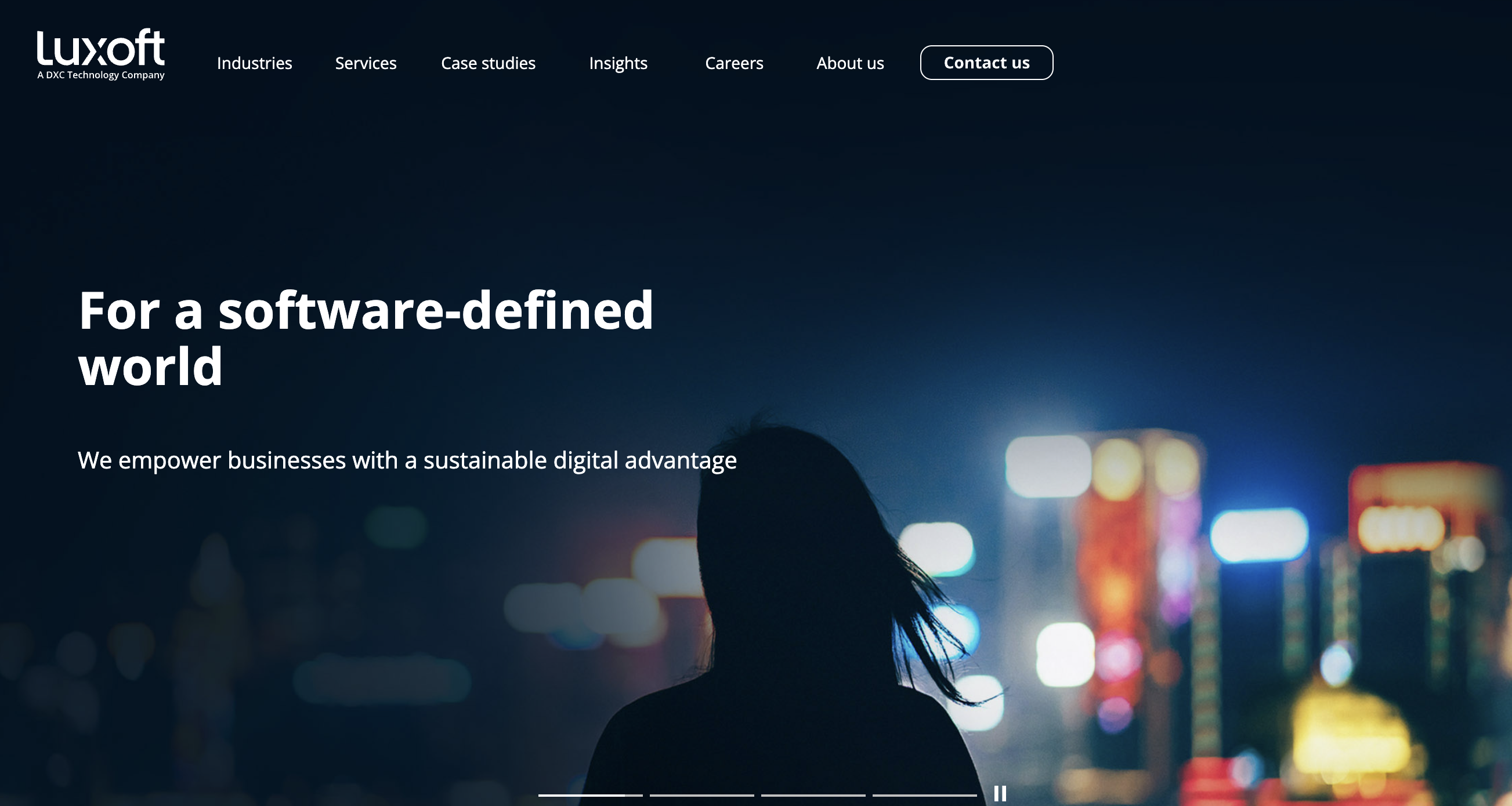Click the 'A DXC Technology Company' tagline
Image resolution: width=1512 pixels, height=806 pixels.
[x=100, y=75]
